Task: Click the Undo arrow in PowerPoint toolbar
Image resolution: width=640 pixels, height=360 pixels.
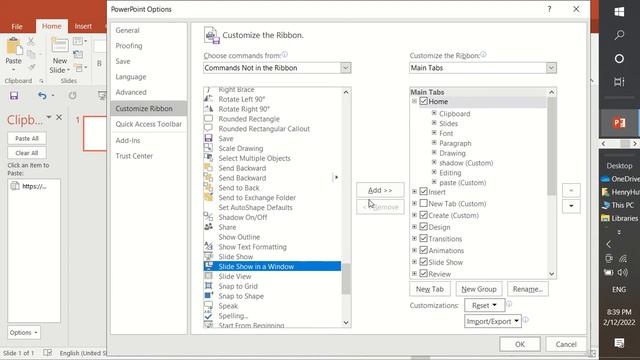Action: pyautogui.click(x=42, y=96)
